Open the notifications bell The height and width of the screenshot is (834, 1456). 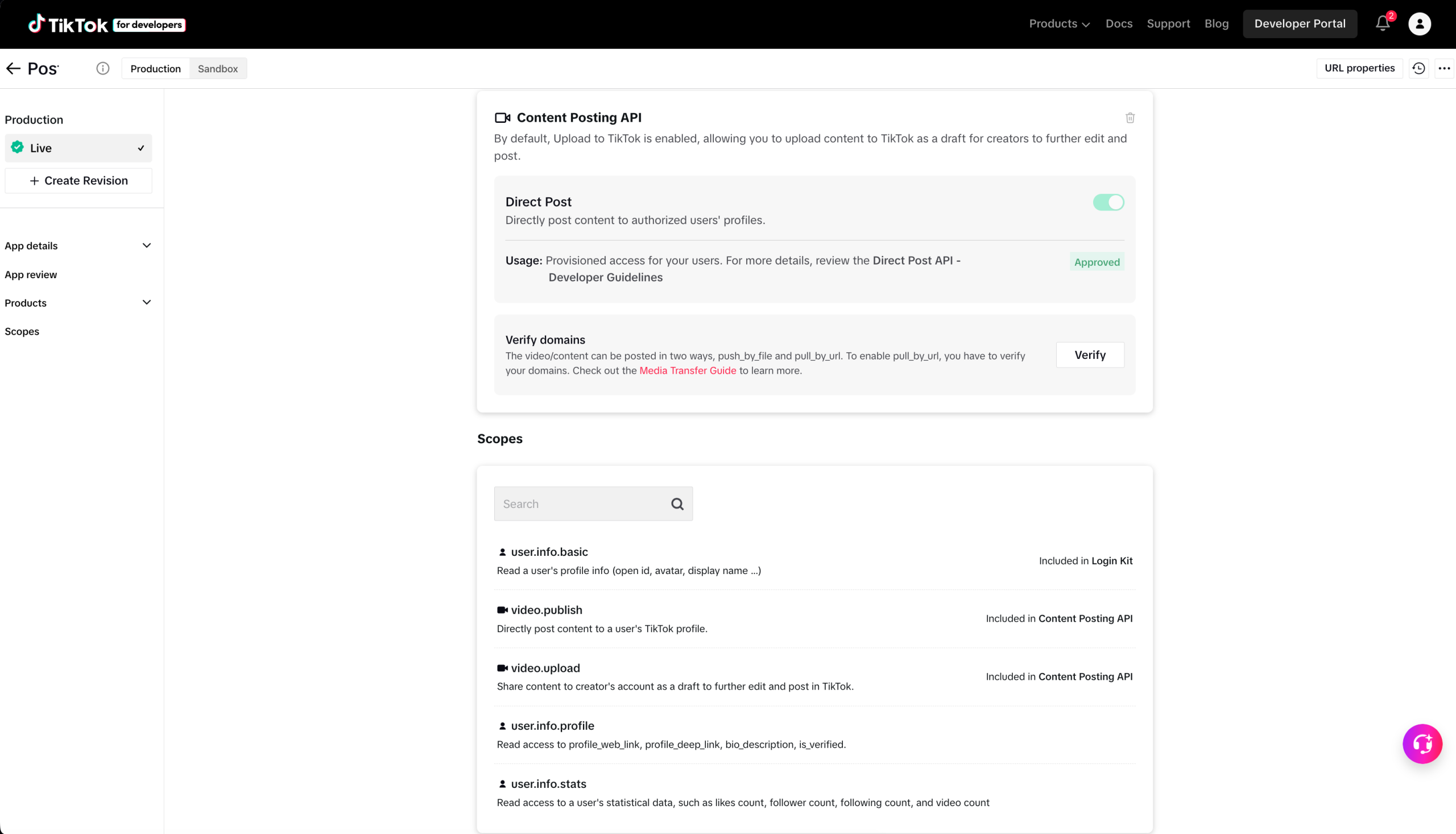point(1383,23)
